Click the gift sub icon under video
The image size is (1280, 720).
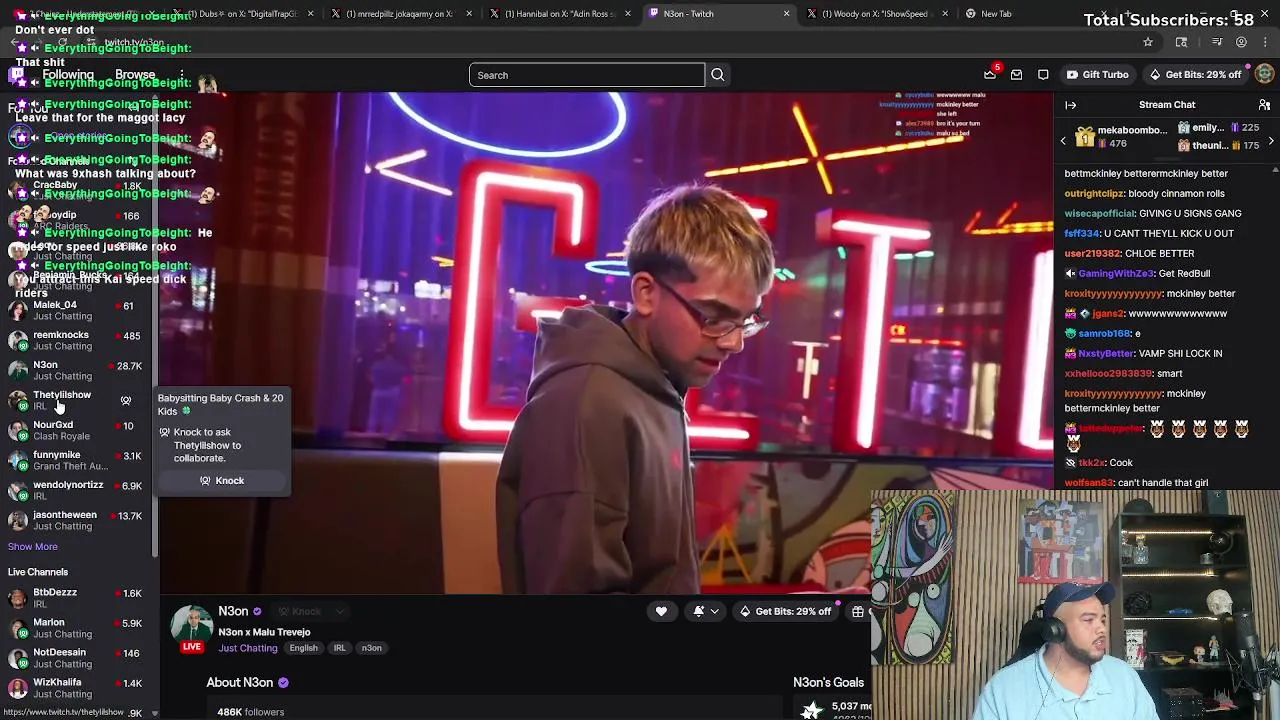pyautogui.click(x=857, y=611)
